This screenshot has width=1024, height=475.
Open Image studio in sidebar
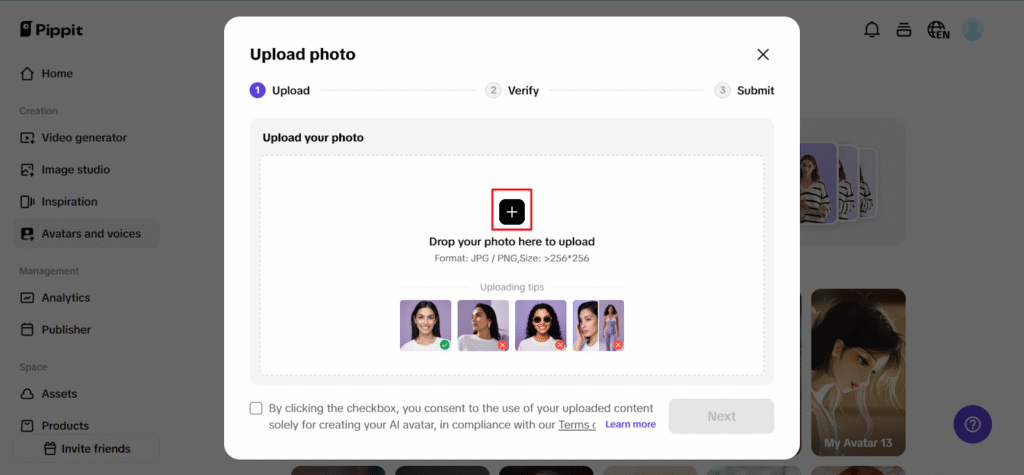point(86,170)
